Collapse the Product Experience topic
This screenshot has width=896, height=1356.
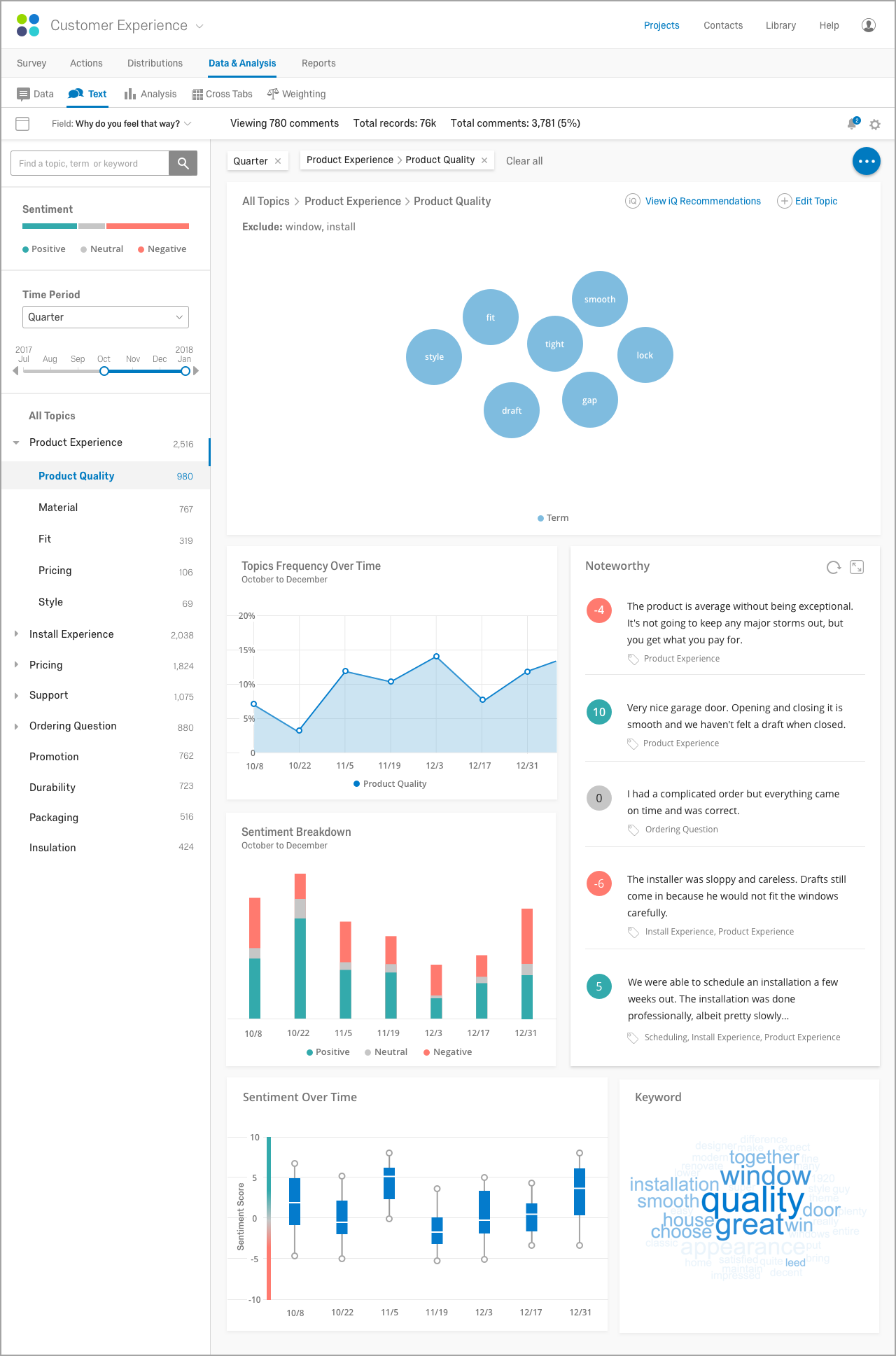[16, 442]
